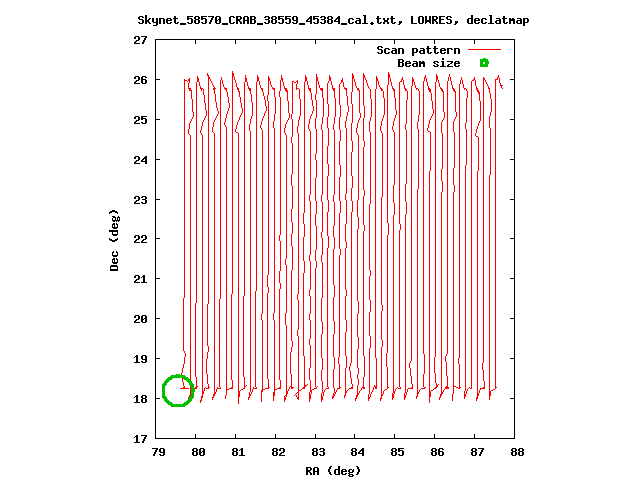This screenshot has width=640, height=480.
Task: Click the 'Scan pattern' legend label
Action: 418,50
